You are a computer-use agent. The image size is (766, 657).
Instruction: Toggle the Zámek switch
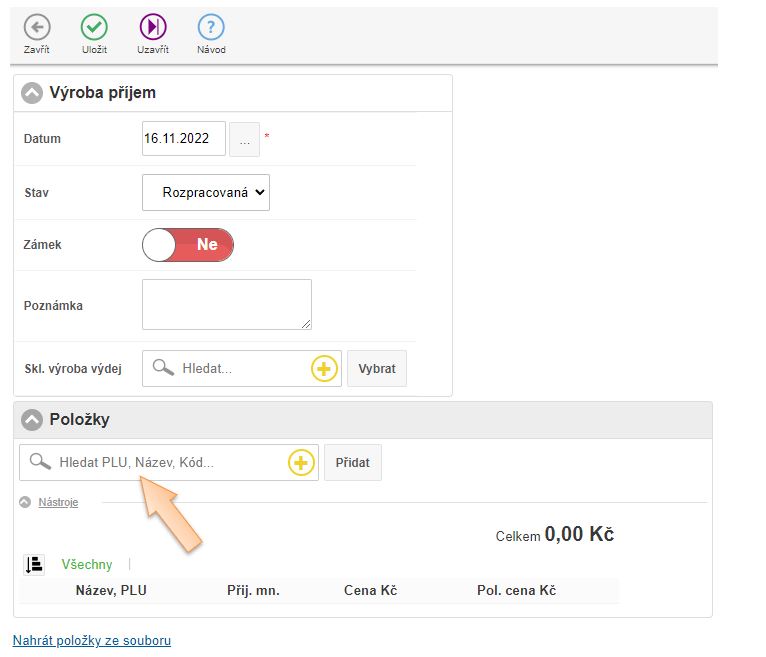188,245
